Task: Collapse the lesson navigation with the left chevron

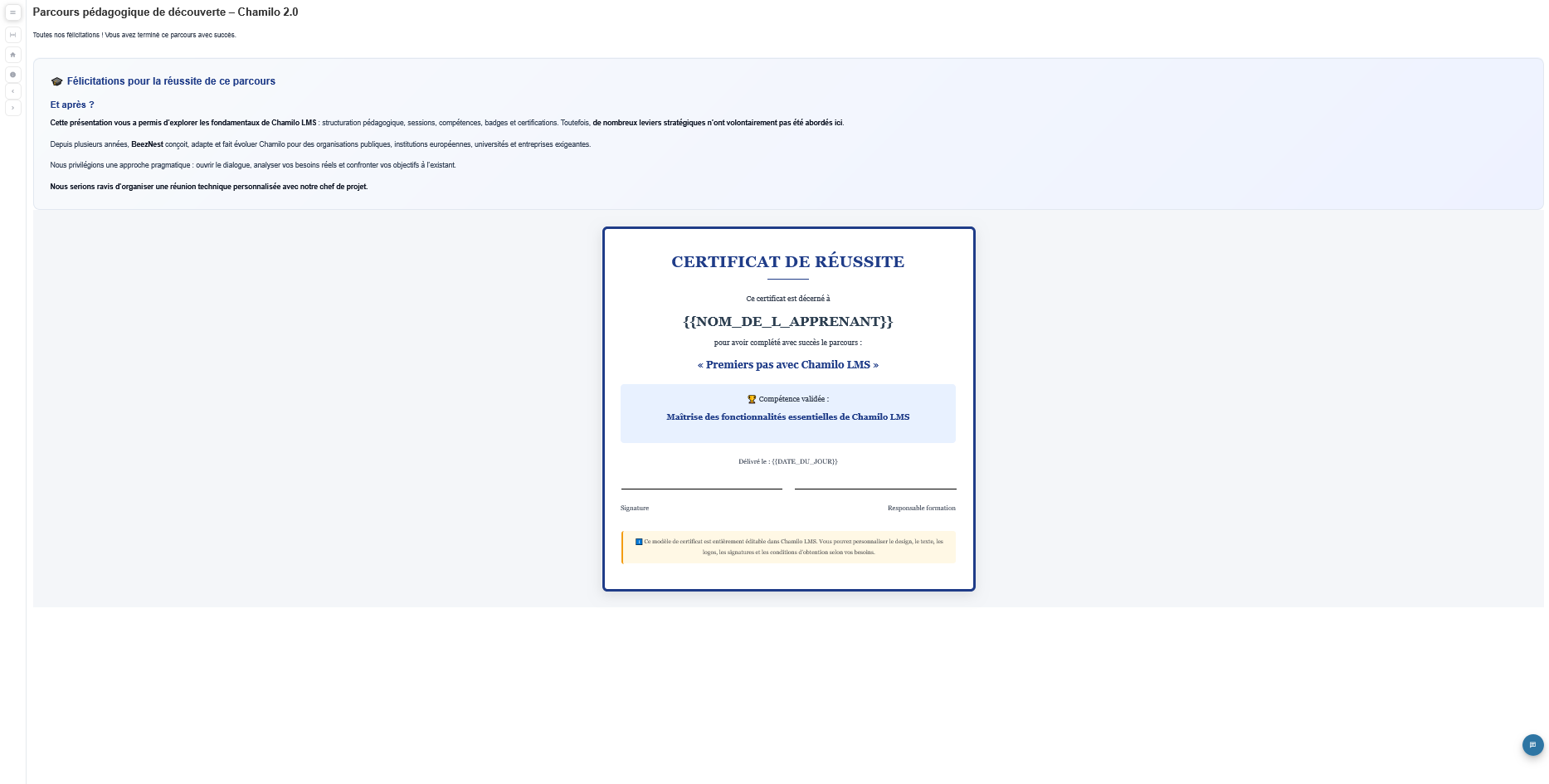Action: [12, 90]
